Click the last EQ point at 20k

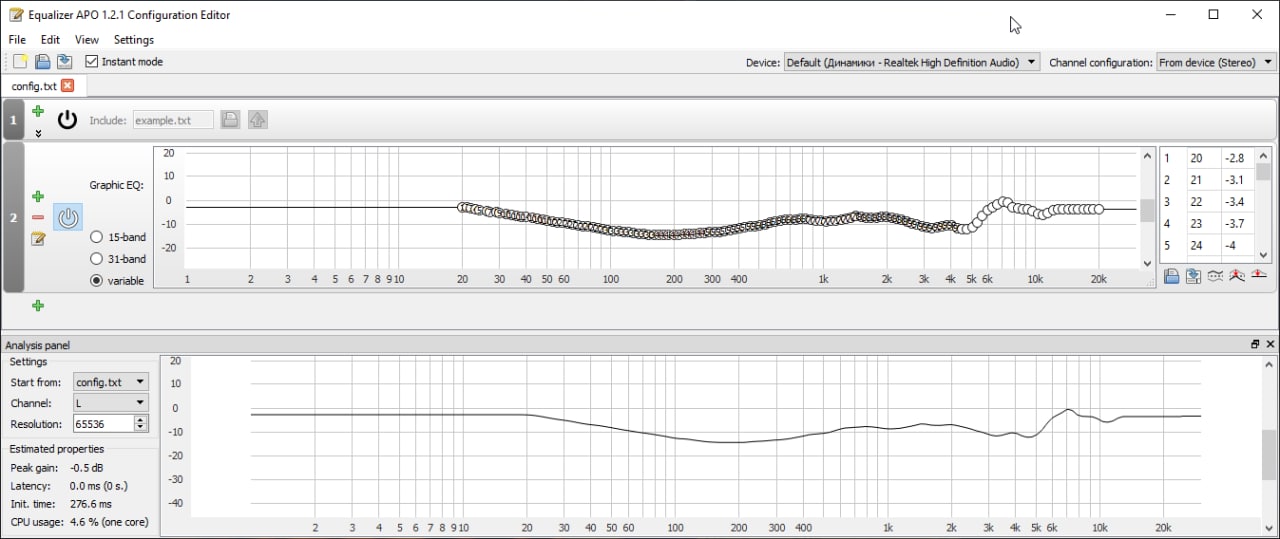coord(1099,209)
